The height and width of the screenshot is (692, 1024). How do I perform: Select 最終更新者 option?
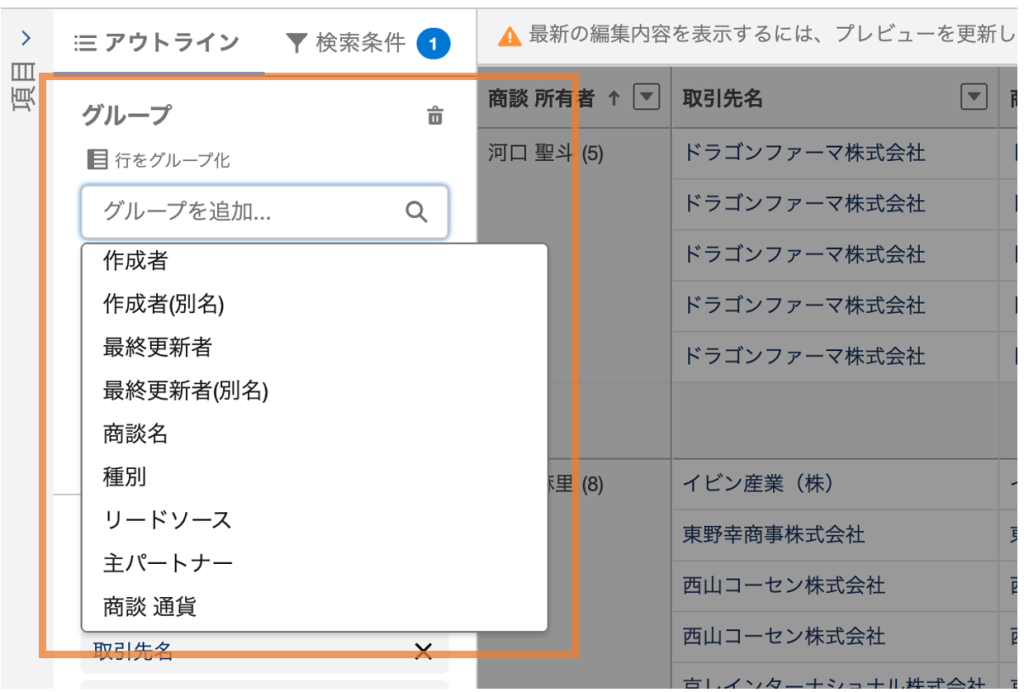click(157, 347)
